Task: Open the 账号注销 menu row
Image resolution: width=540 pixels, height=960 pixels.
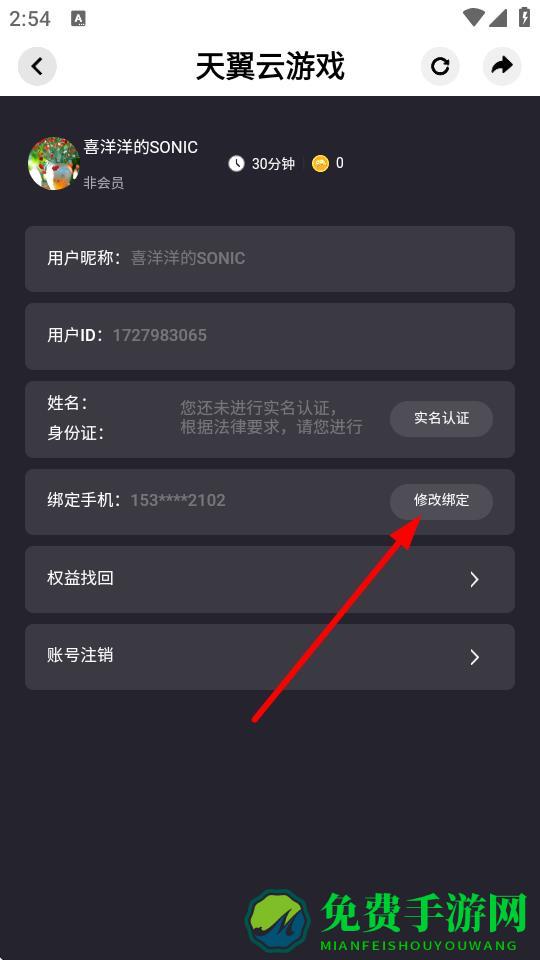Action: [270, 657]
